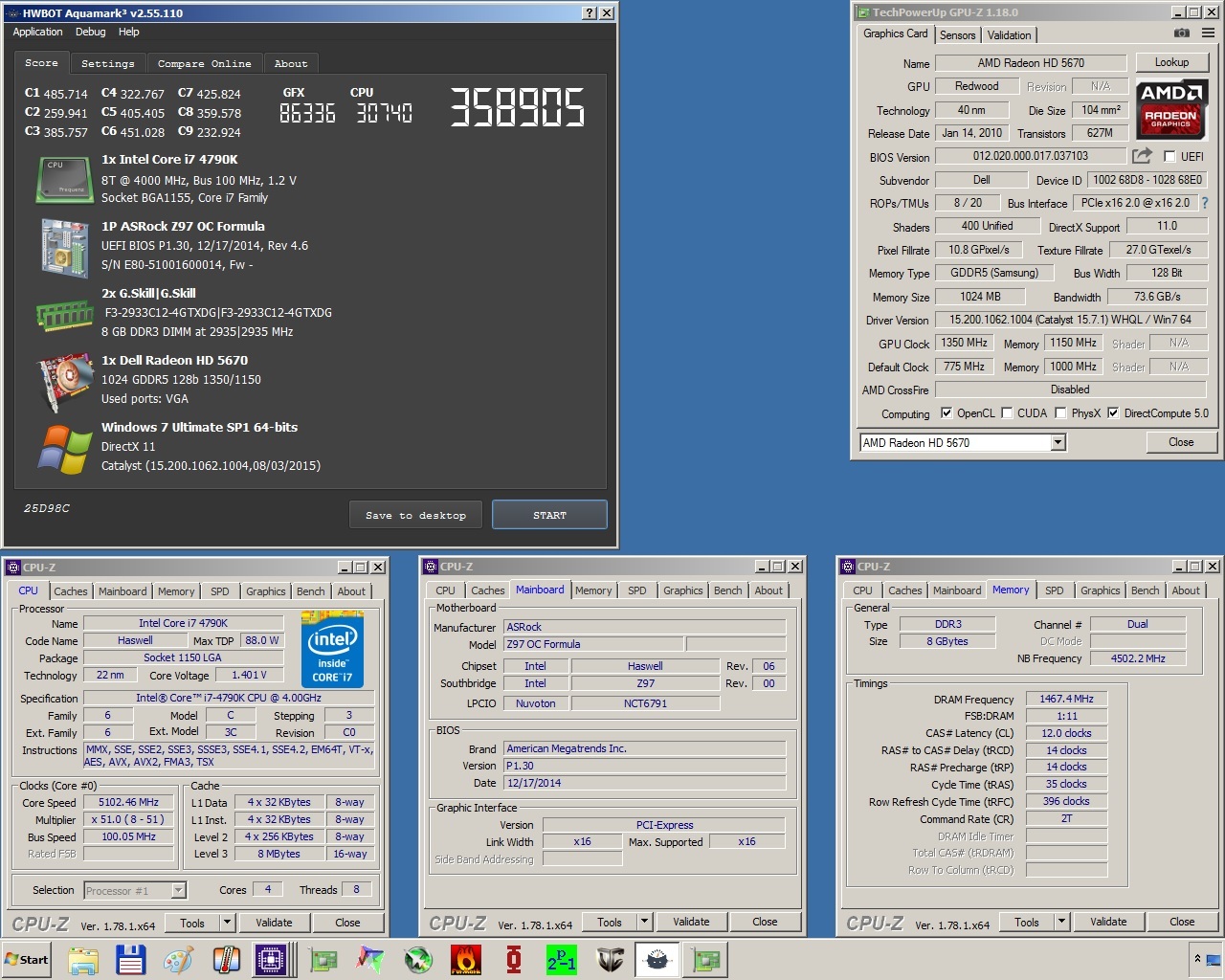1225x980 pixels.
Task: Toggle the DirectCompute 5.0 checkbox
Action: tap(1113, 413)
